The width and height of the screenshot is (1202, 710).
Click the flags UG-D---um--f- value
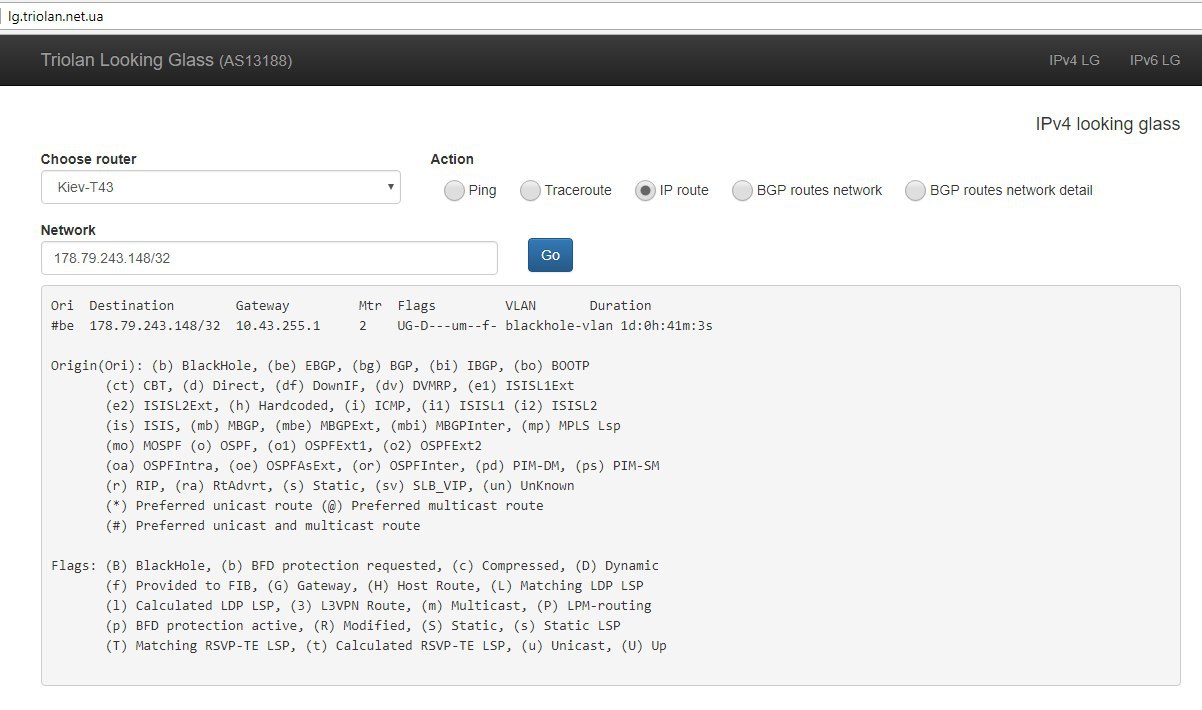click(x=447, y=326)
